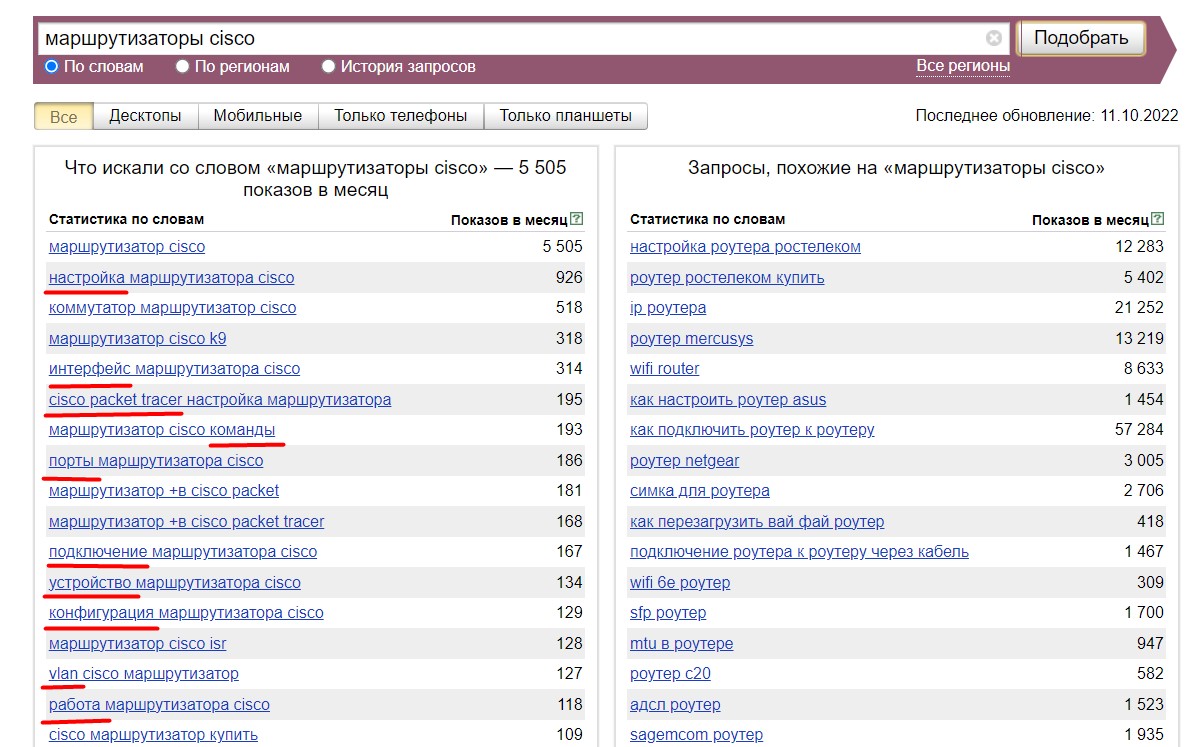Open the 'маршрутизатор +в cisco packet tracer' query

click(187, 522)
